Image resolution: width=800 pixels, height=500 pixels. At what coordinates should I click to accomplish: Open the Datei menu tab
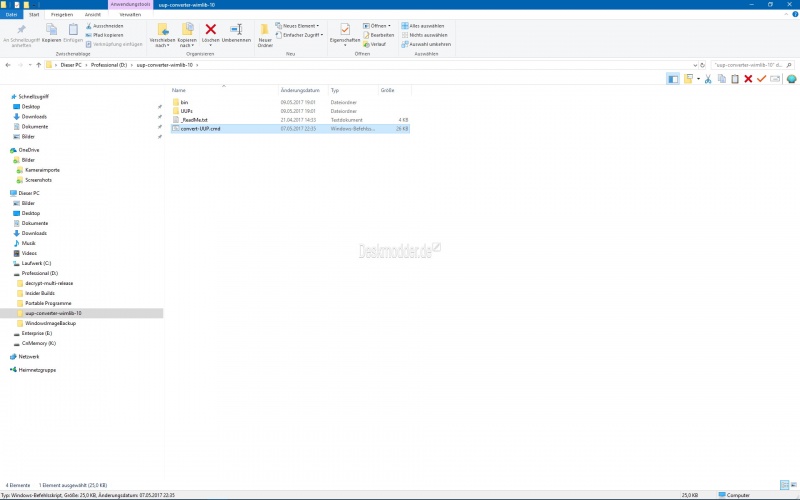(x=11, y=15)
